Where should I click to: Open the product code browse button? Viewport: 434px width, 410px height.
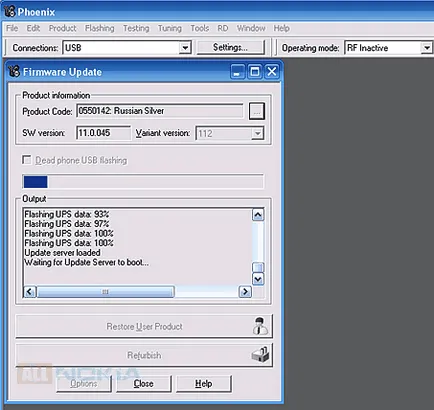click(x=257, y=111)
